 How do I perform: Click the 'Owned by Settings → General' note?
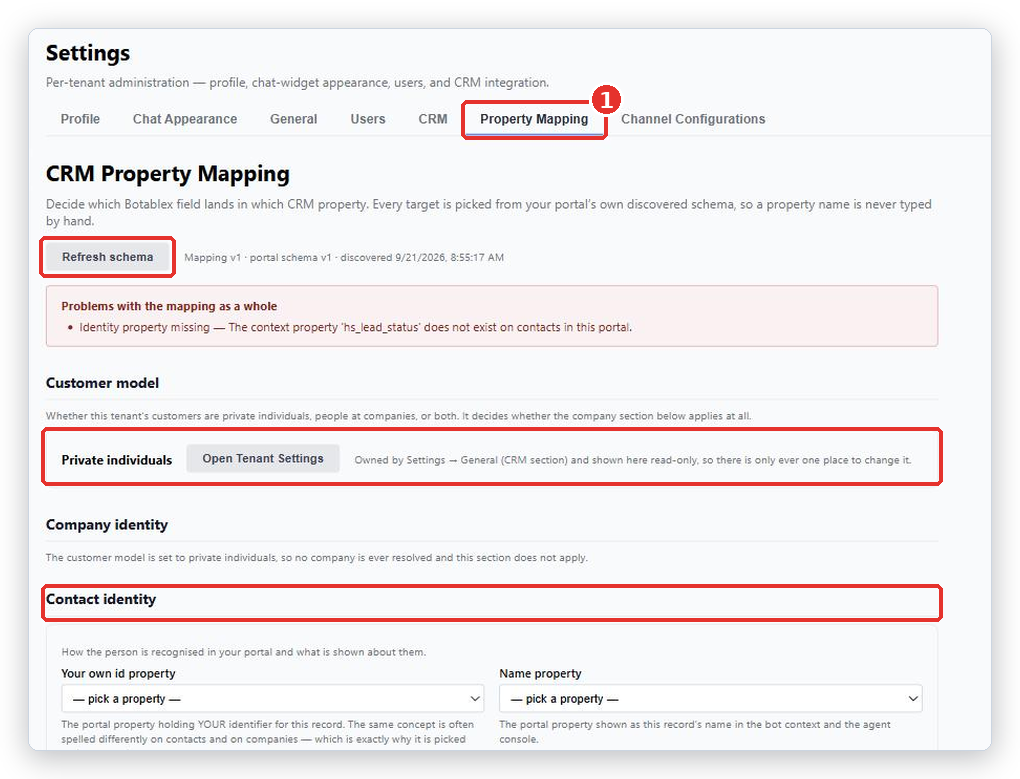click(633, 460)
